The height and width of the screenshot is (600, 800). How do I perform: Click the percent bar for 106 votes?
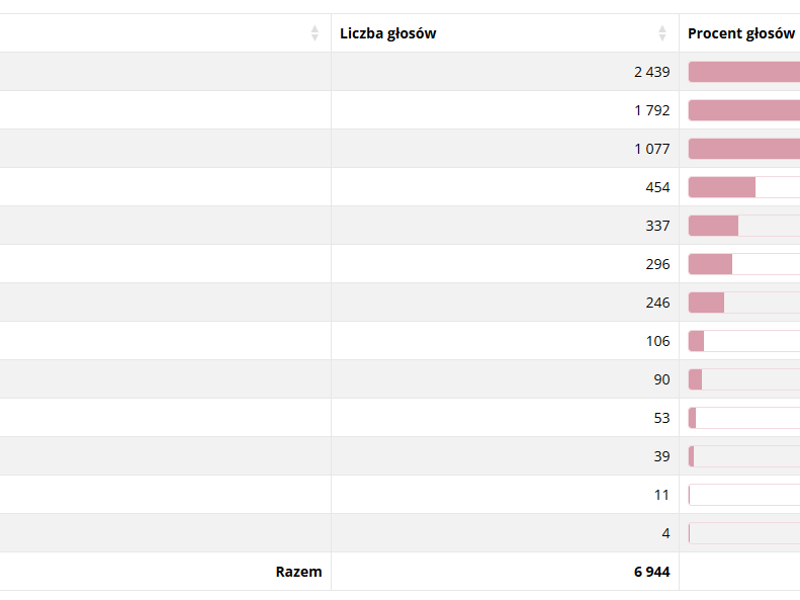tap(744, 341)
